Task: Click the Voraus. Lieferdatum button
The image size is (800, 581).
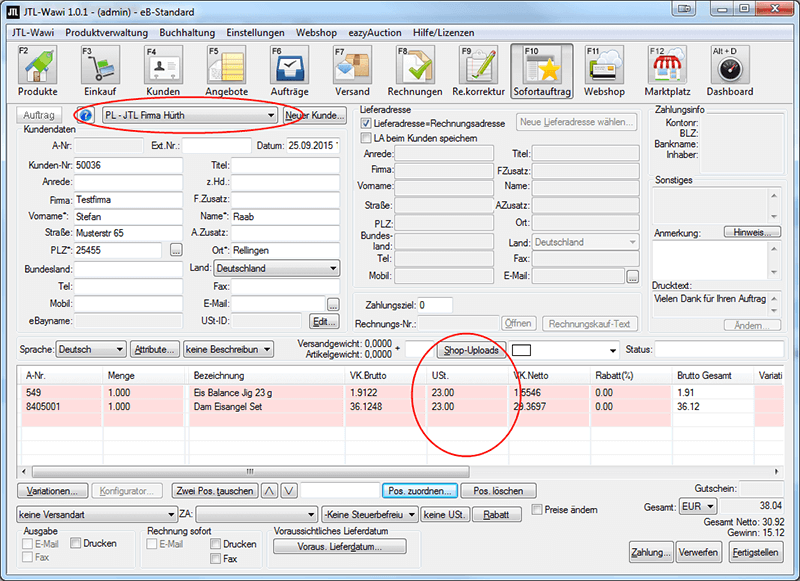Action: pos(340,546)
